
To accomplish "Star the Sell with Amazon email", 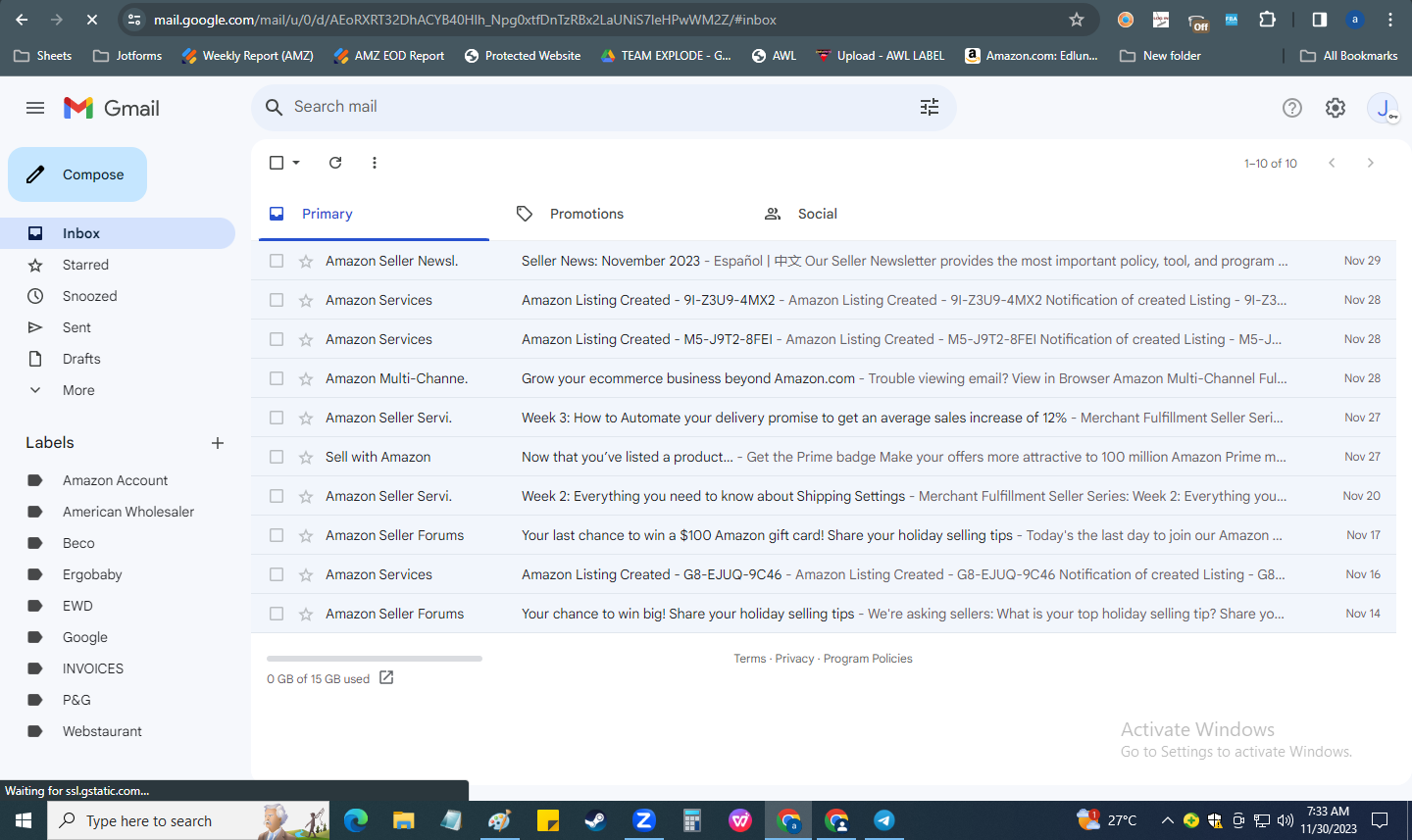I will click(x=306, y=457).
